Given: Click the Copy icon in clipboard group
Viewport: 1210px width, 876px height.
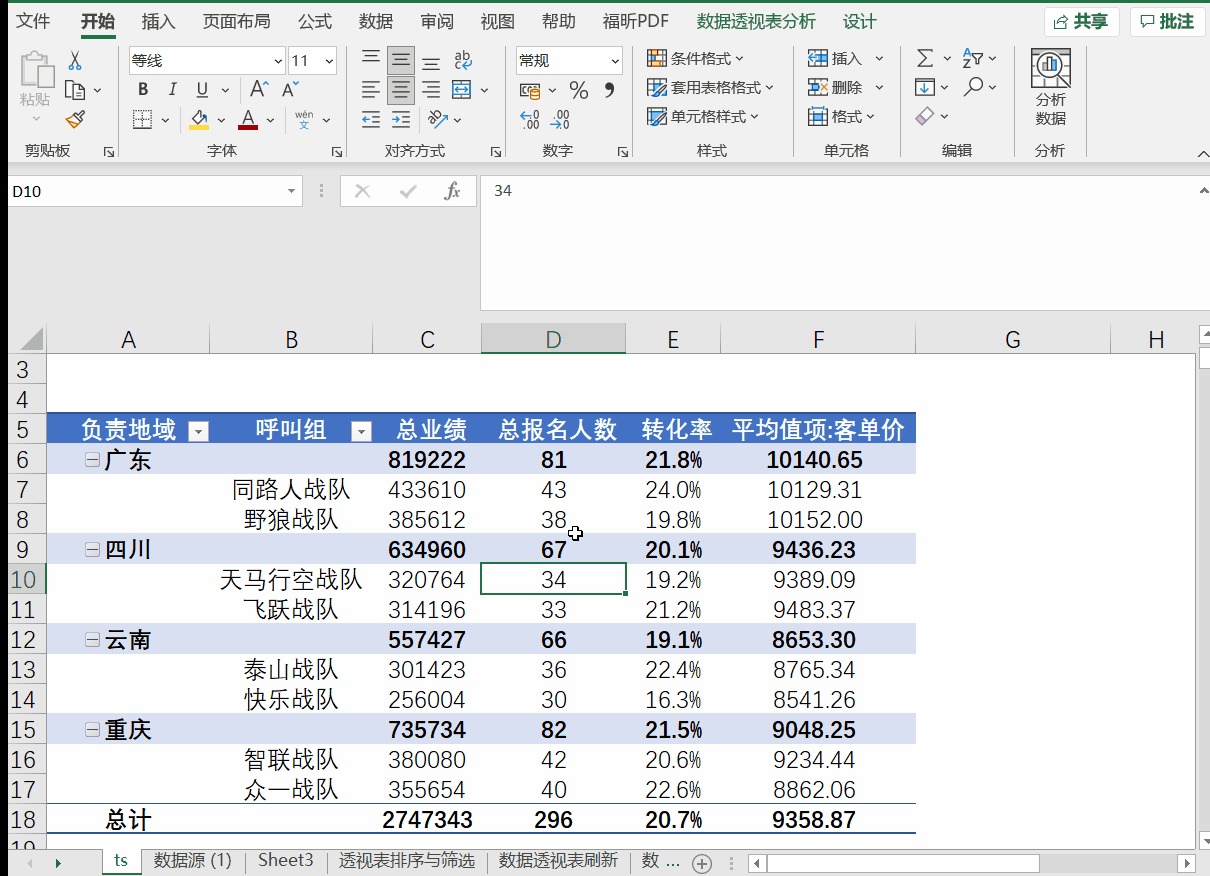Looking at the screenshot, I should point(75,90).
